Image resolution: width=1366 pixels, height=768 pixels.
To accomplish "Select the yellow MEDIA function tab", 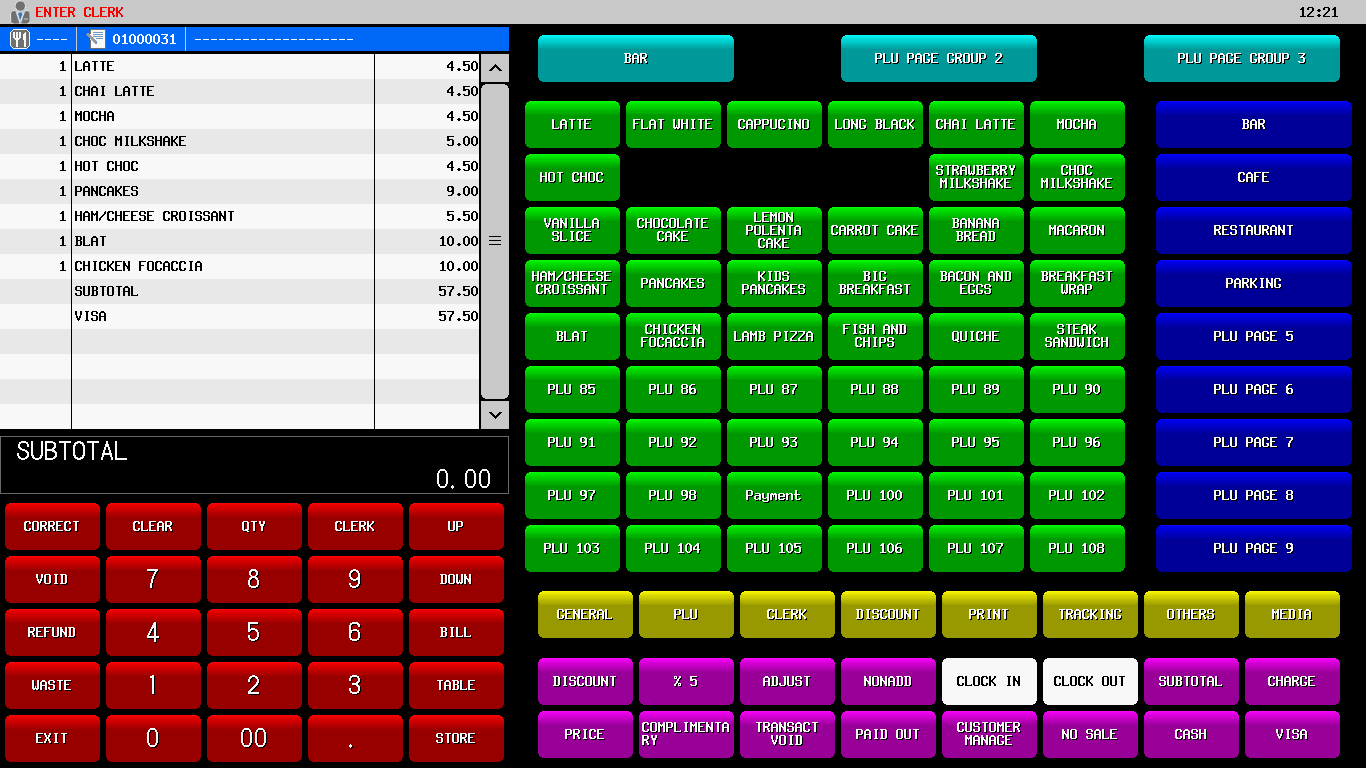I will point(1291,614).
